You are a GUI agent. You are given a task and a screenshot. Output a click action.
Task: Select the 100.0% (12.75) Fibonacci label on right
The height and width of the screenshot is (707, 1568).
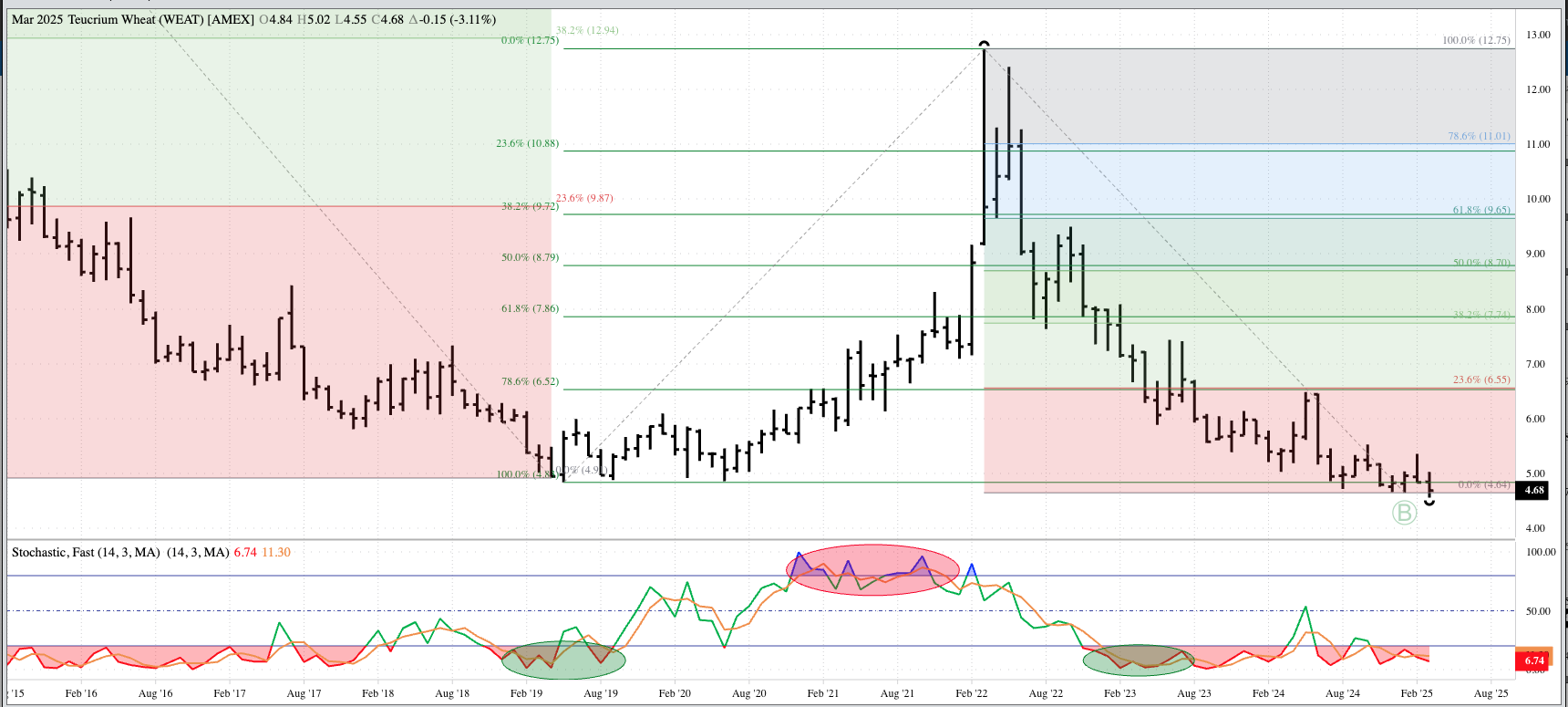click(1475, 40)
